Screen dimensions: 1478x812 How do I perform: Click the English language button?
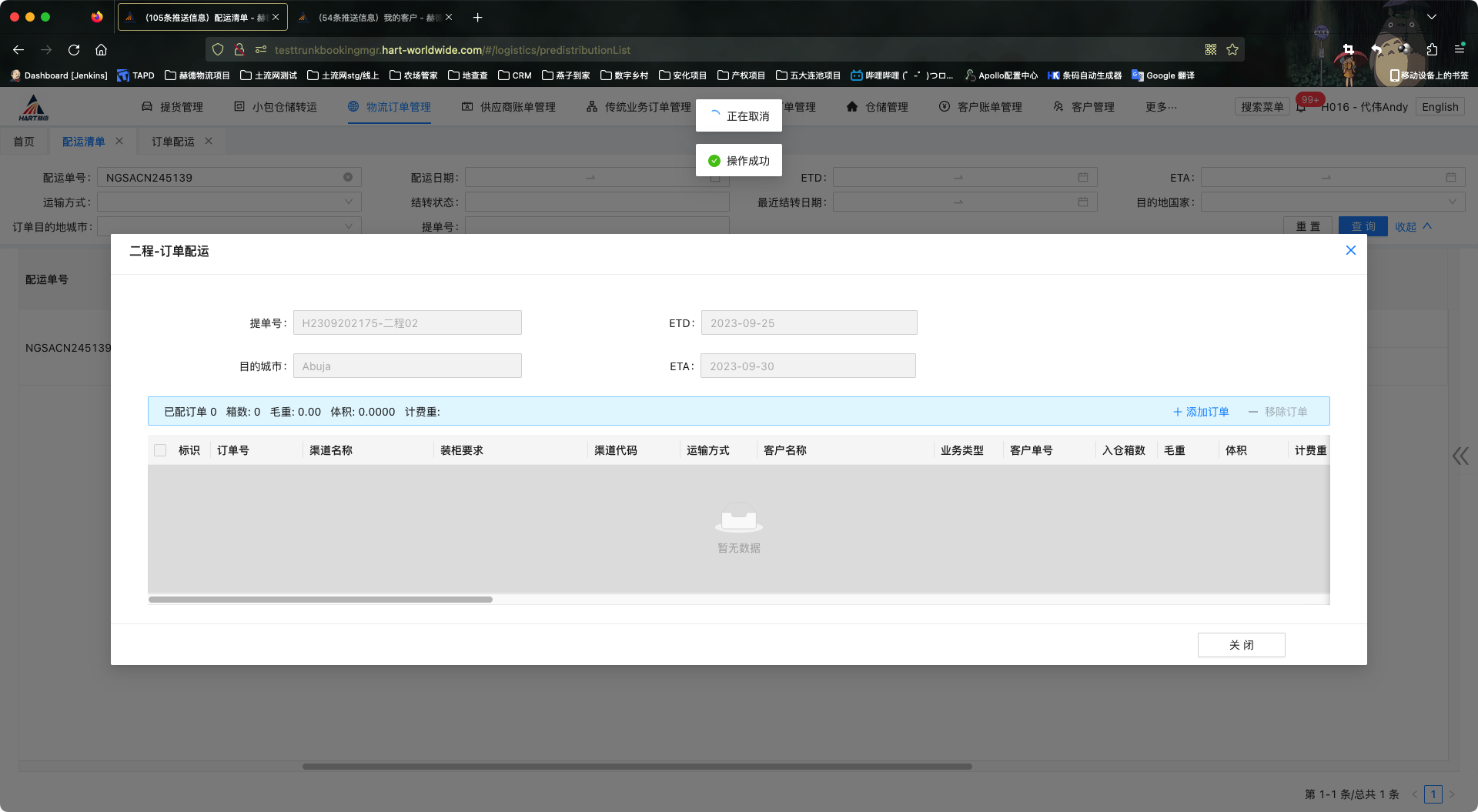[1440, 107]
